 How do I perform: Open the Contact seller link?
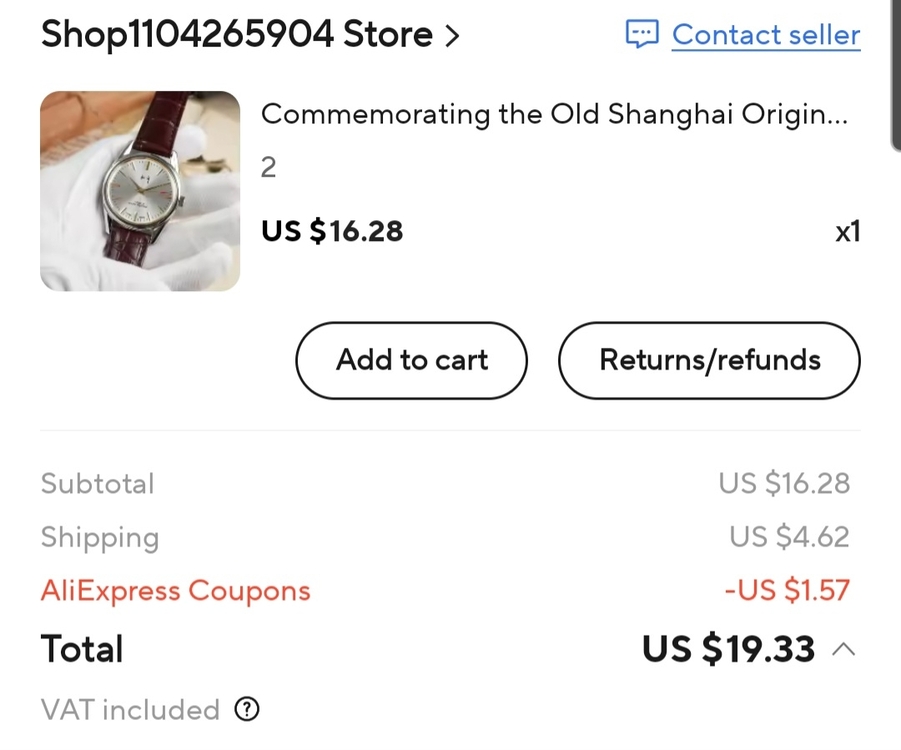coord(766,34)
